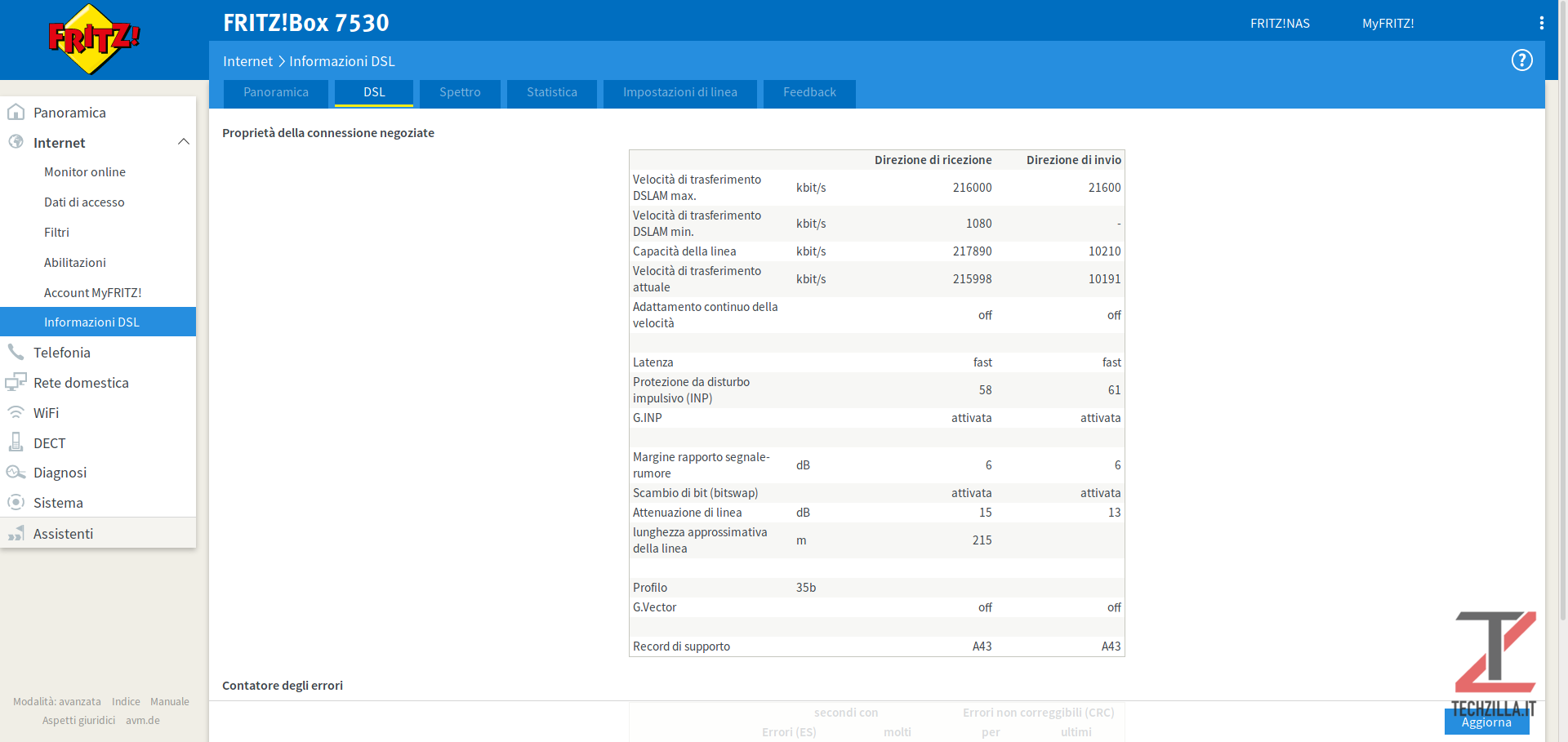Open the Impostazioni di linea tab

(680, 92)
